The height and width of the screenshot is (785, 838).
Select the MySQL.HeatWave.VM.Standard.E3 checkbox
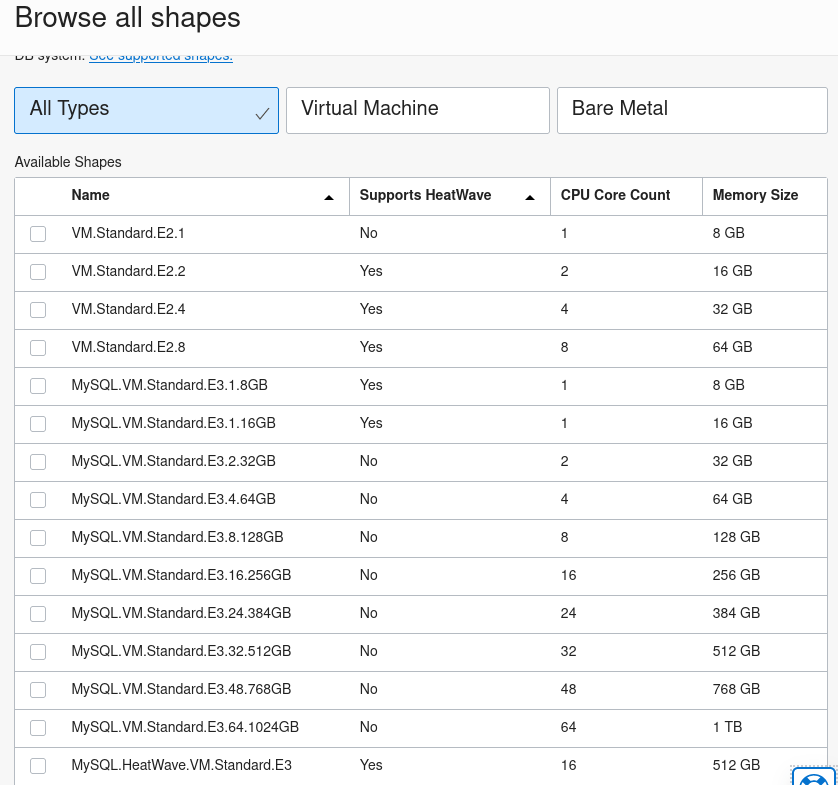pyautogui.click(x=37, y=765)
